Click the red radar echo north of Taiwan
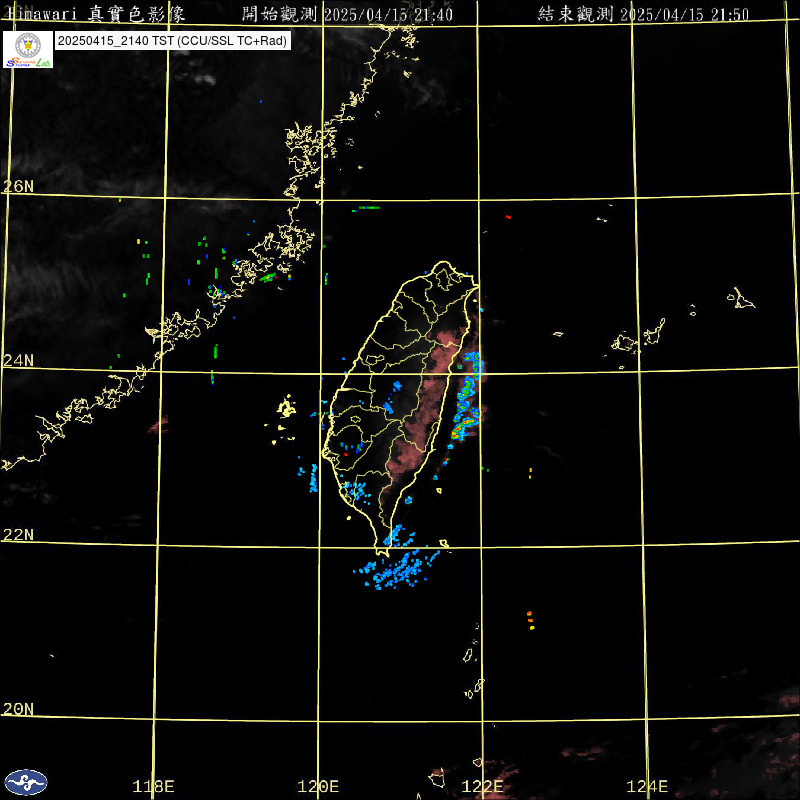This screenshot has width=800, height=800. [508, 216]
